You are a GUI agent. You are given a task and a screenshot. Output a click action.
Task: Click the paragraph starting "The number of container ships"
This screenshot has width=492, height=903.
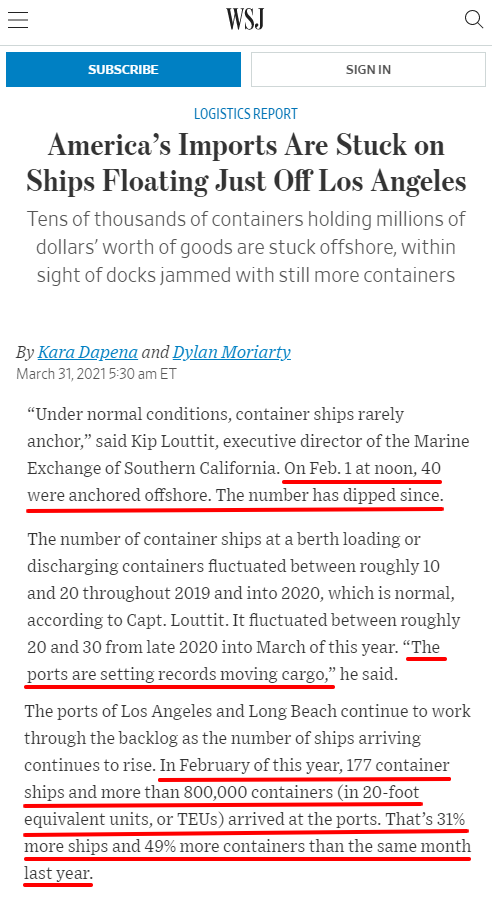tap(244, 606)
